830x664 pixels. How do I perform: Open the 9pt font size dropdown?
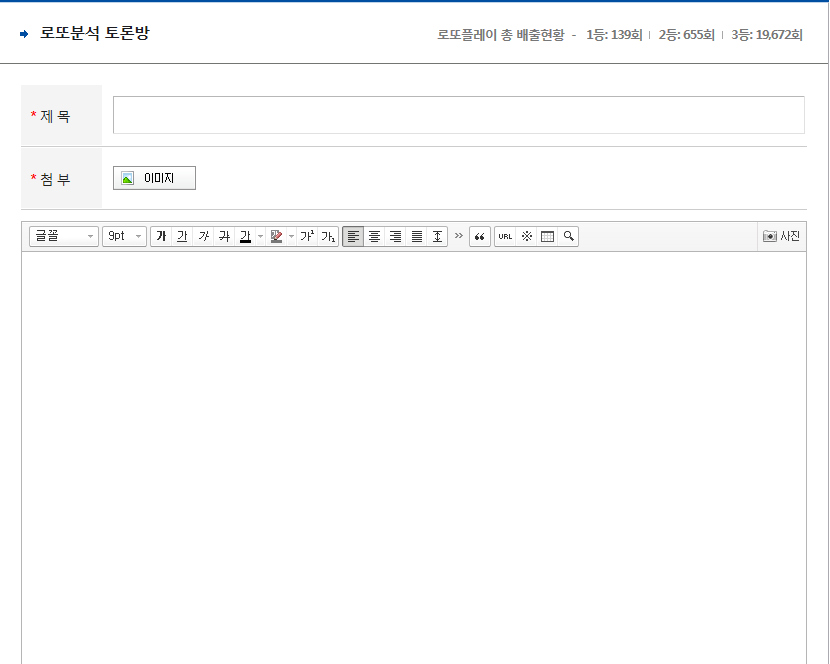(x=124, y=237)
